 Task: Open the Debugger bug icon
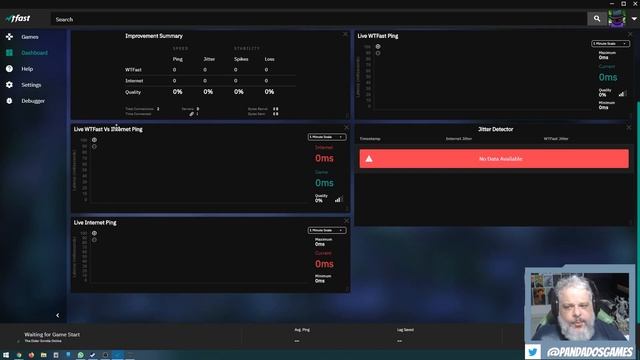[9, 100]
